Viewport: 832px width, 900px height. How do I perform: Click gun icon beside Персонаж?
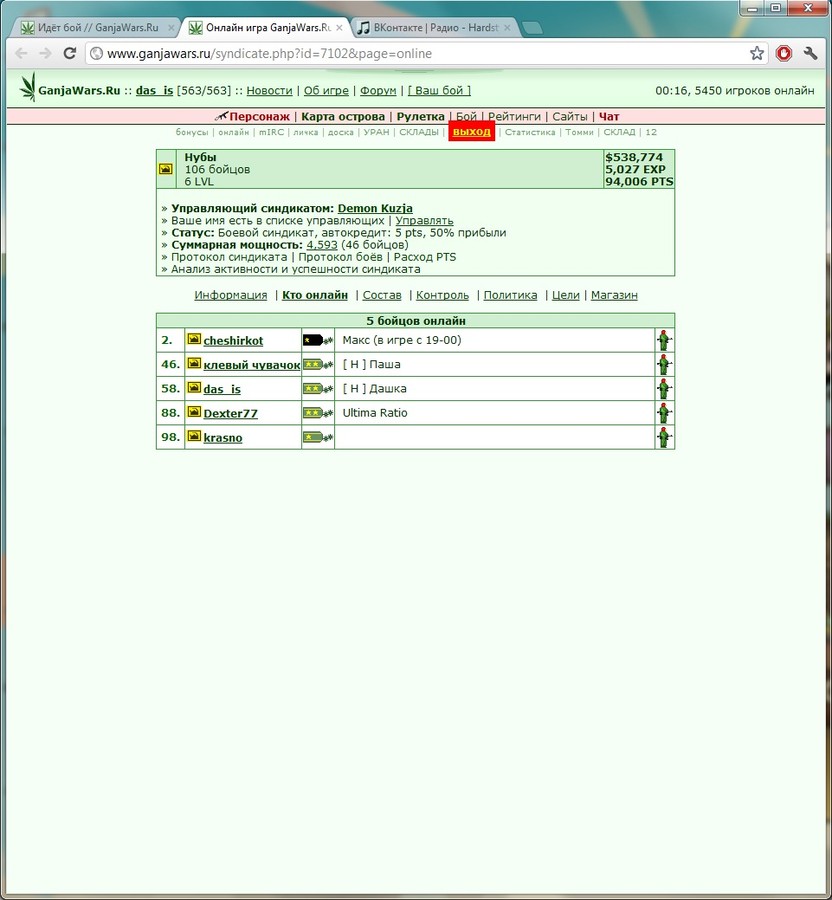(221, 116)
